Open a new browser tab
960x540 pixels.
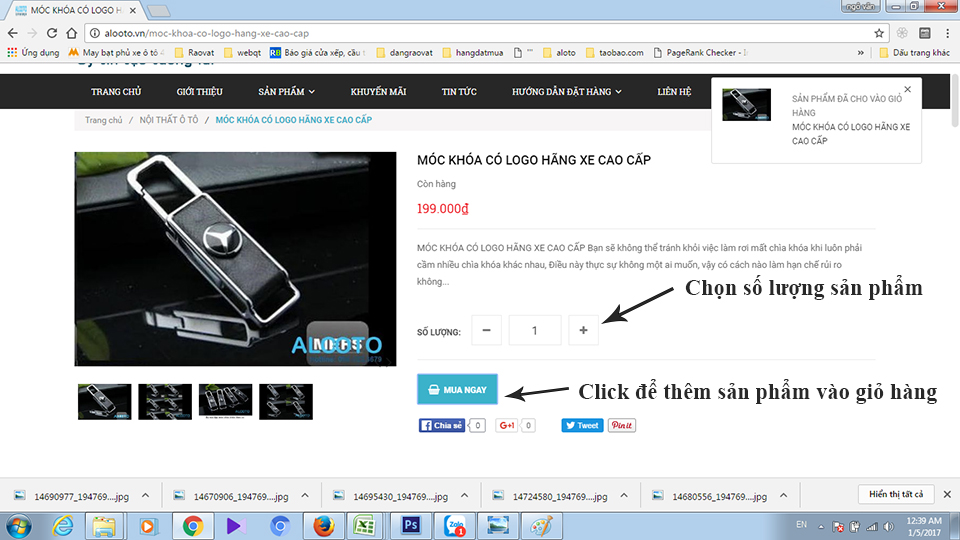point(159,11)
